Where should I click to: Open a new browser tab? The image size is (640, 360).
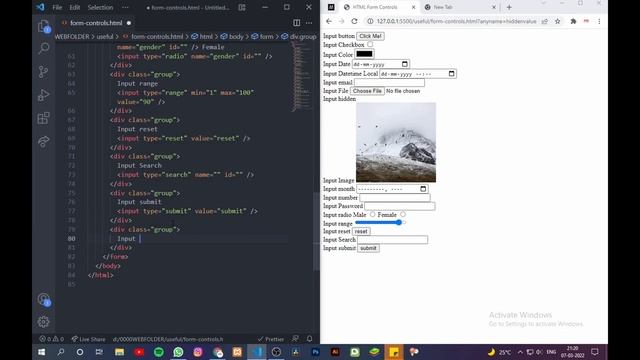(509, 7)
